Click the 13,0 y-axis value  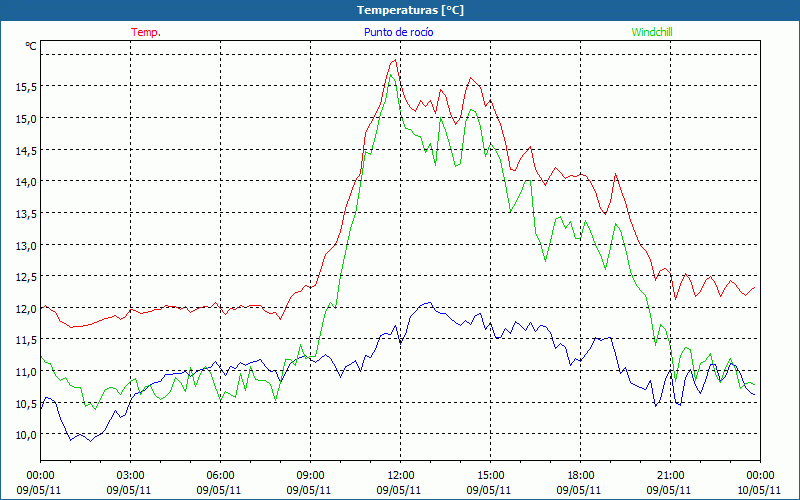tap(26, 245)
